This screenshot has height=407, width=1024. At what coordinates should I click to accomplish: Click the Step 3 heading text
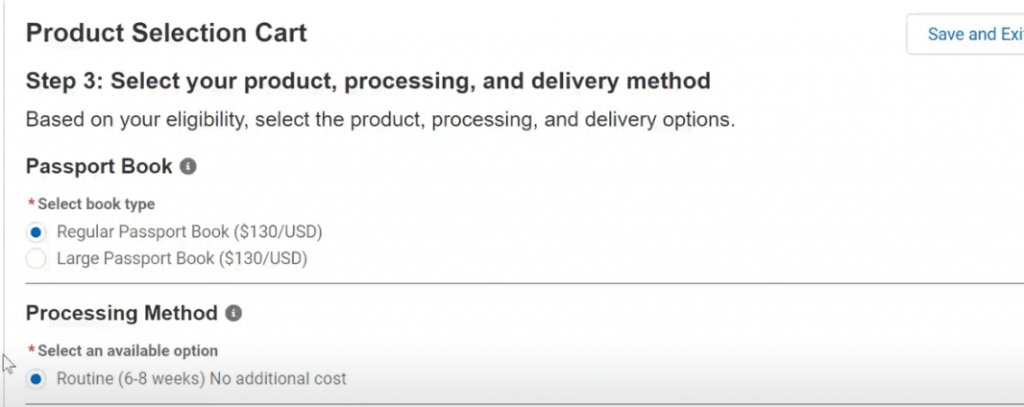coord(368,80)
